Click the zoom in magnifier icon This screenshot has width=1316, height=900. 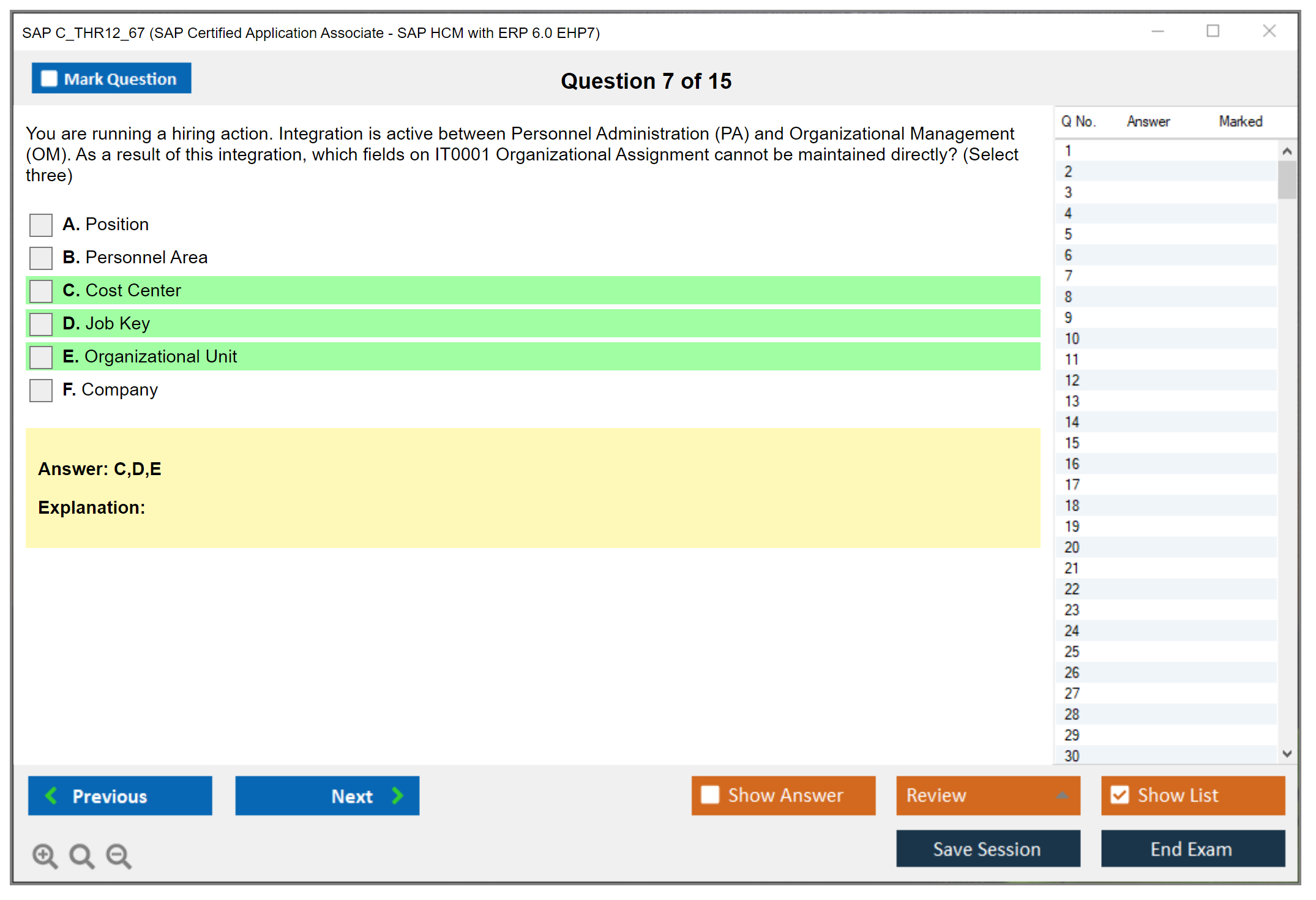[x=45, y=855]
